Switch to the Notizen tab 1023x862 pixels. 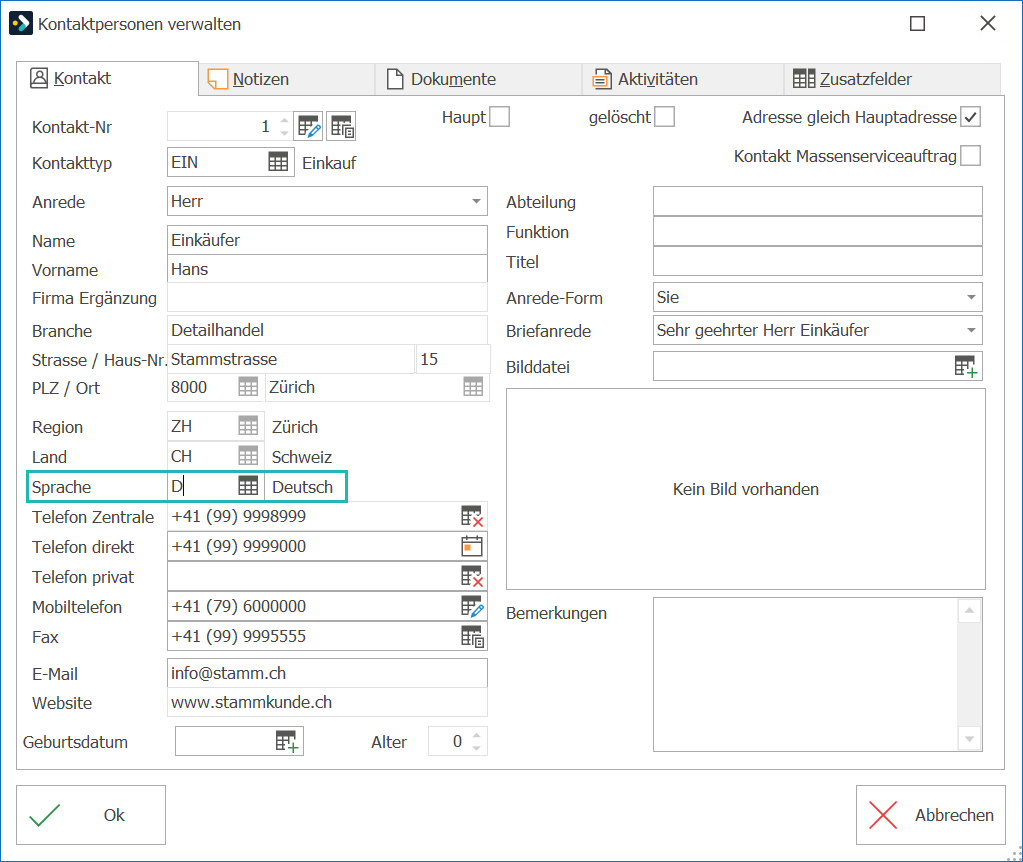[286, 79]
